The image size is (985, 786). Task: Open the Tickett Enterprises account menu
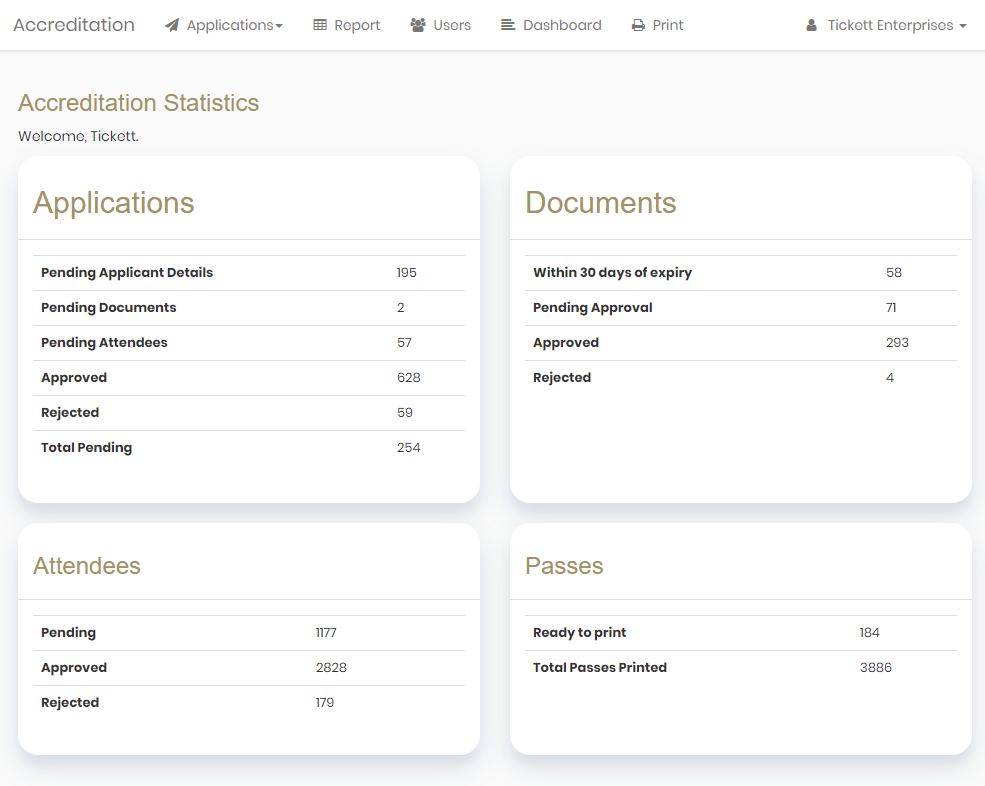pos(886,25)
